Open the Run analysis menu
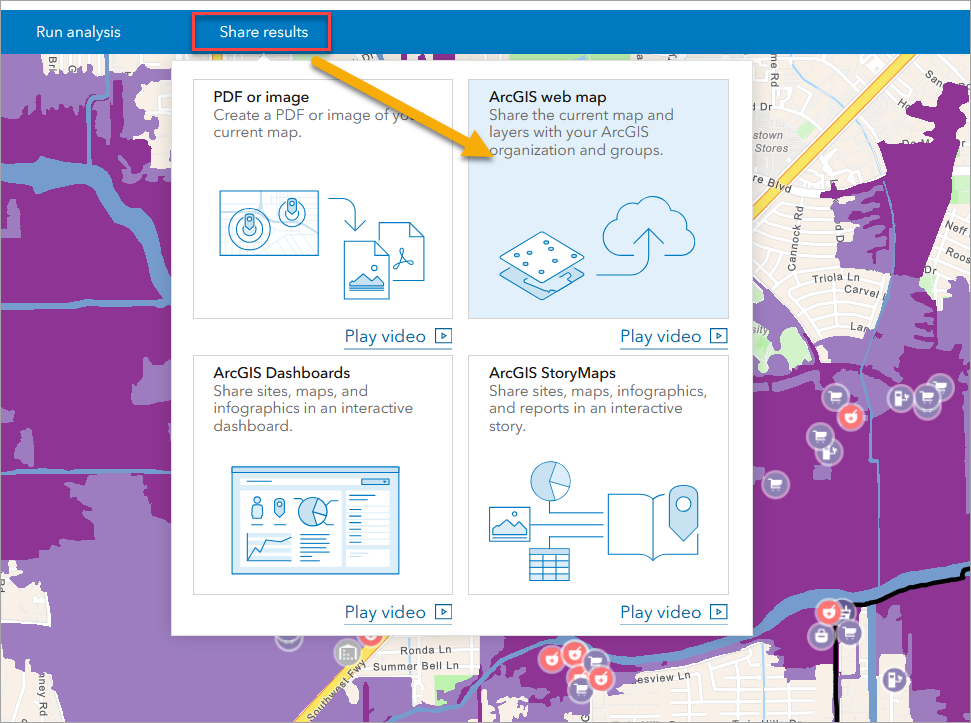971x723 pixels. pos(77,31)
